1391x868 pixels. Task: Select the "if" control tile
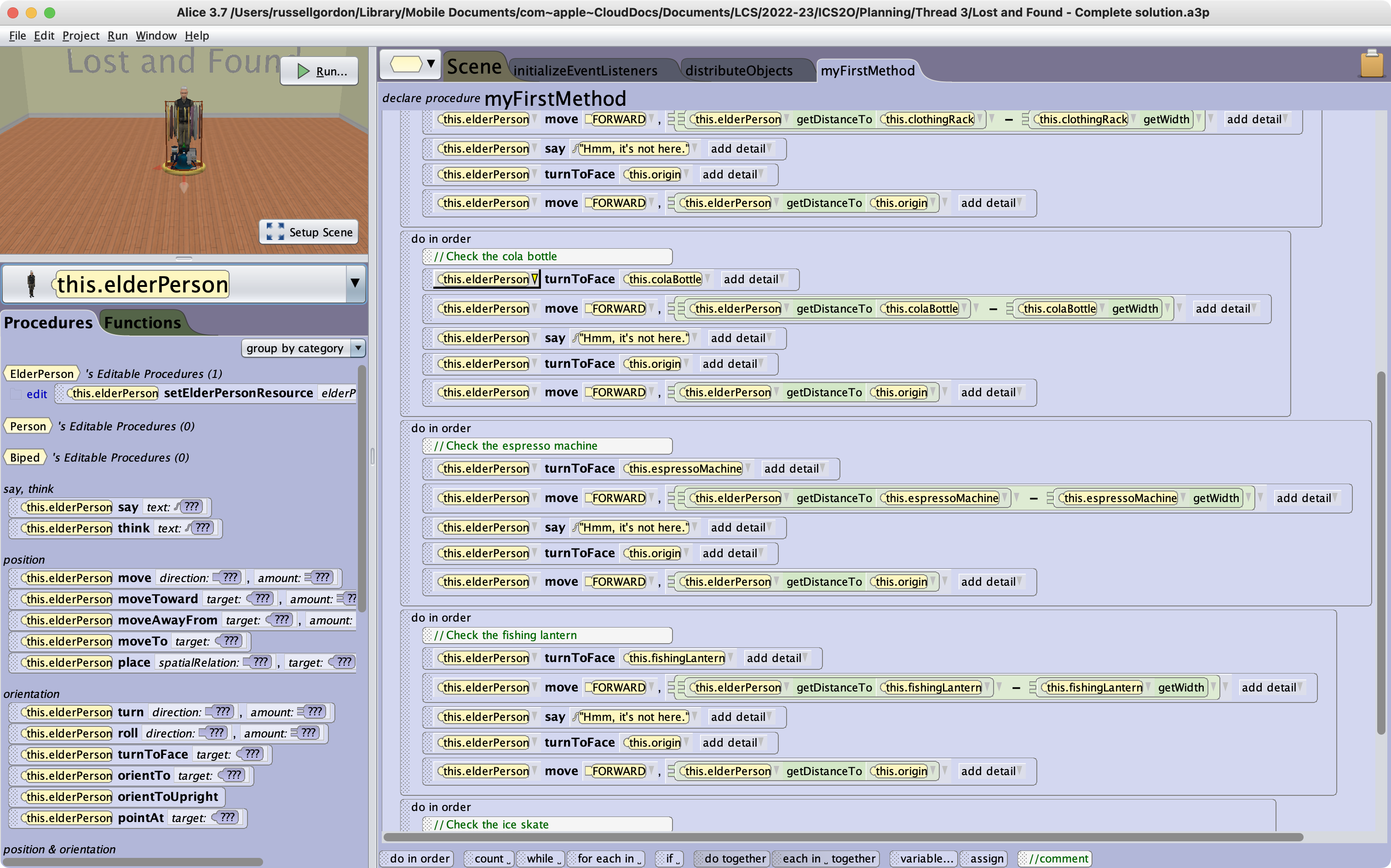tap(668, 858)
